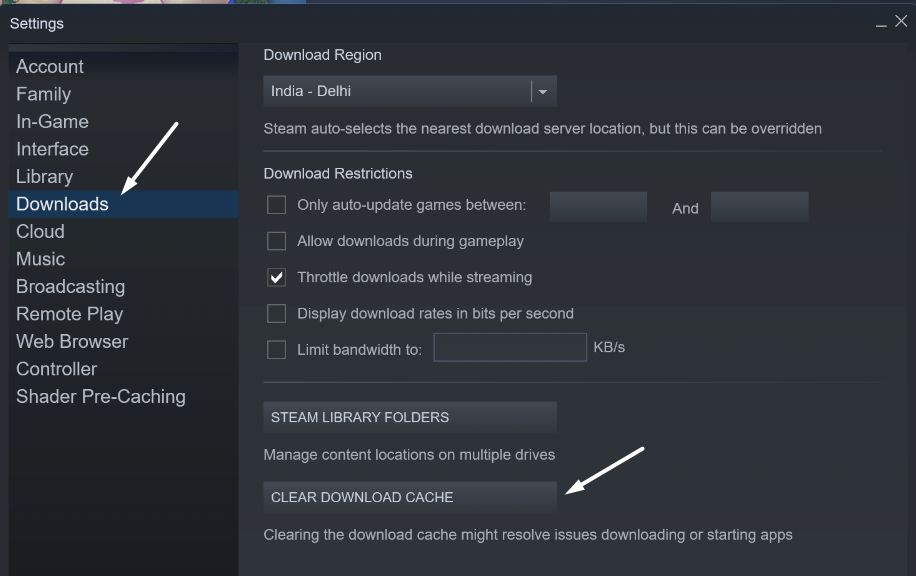Click the Clear Download Cache button
This screenshot has width=916, height=576.
[409, 497]
